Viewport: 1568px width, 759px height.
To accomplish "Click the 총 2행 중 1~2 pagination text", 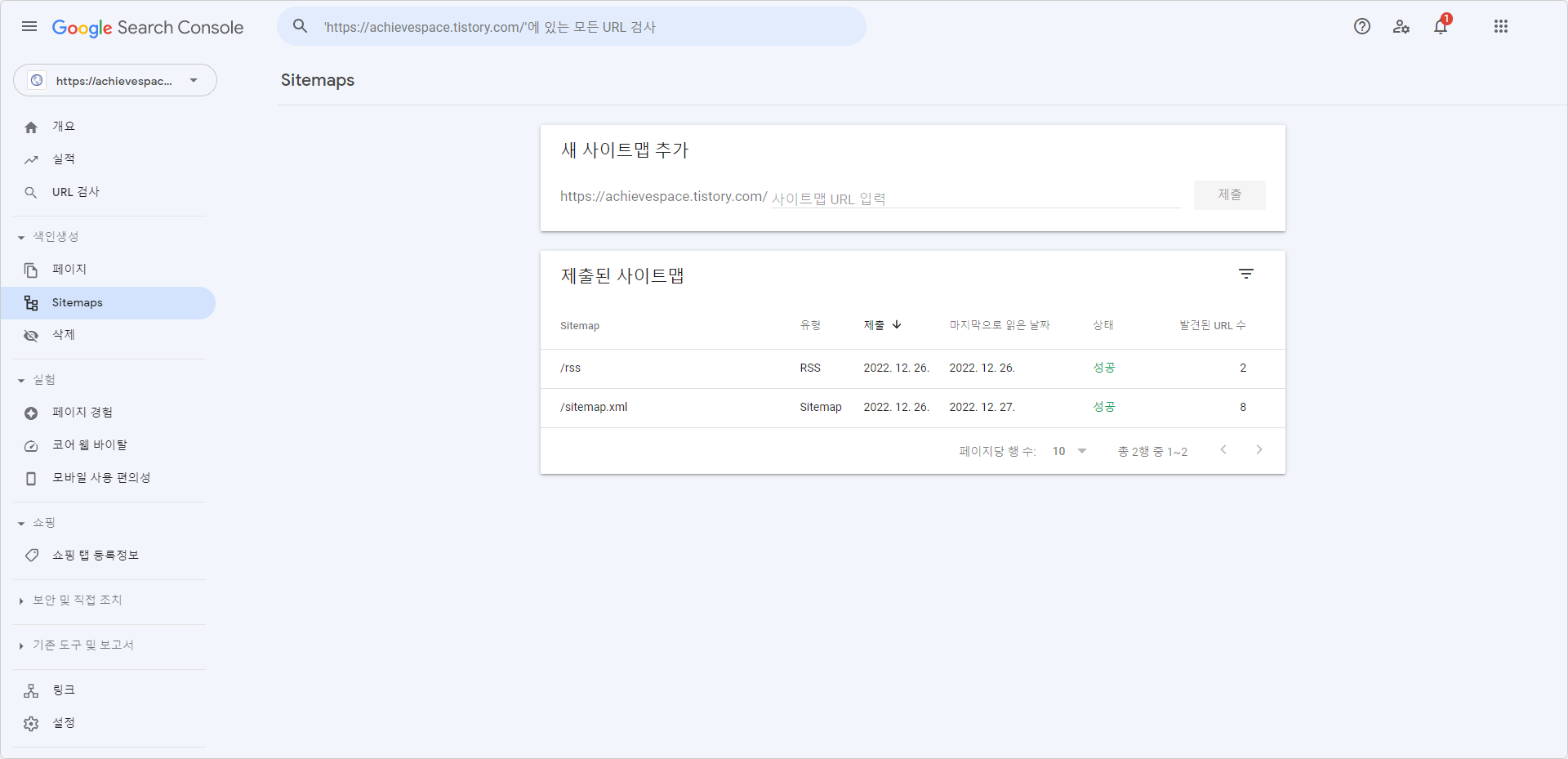I will tap(1152, 451).
